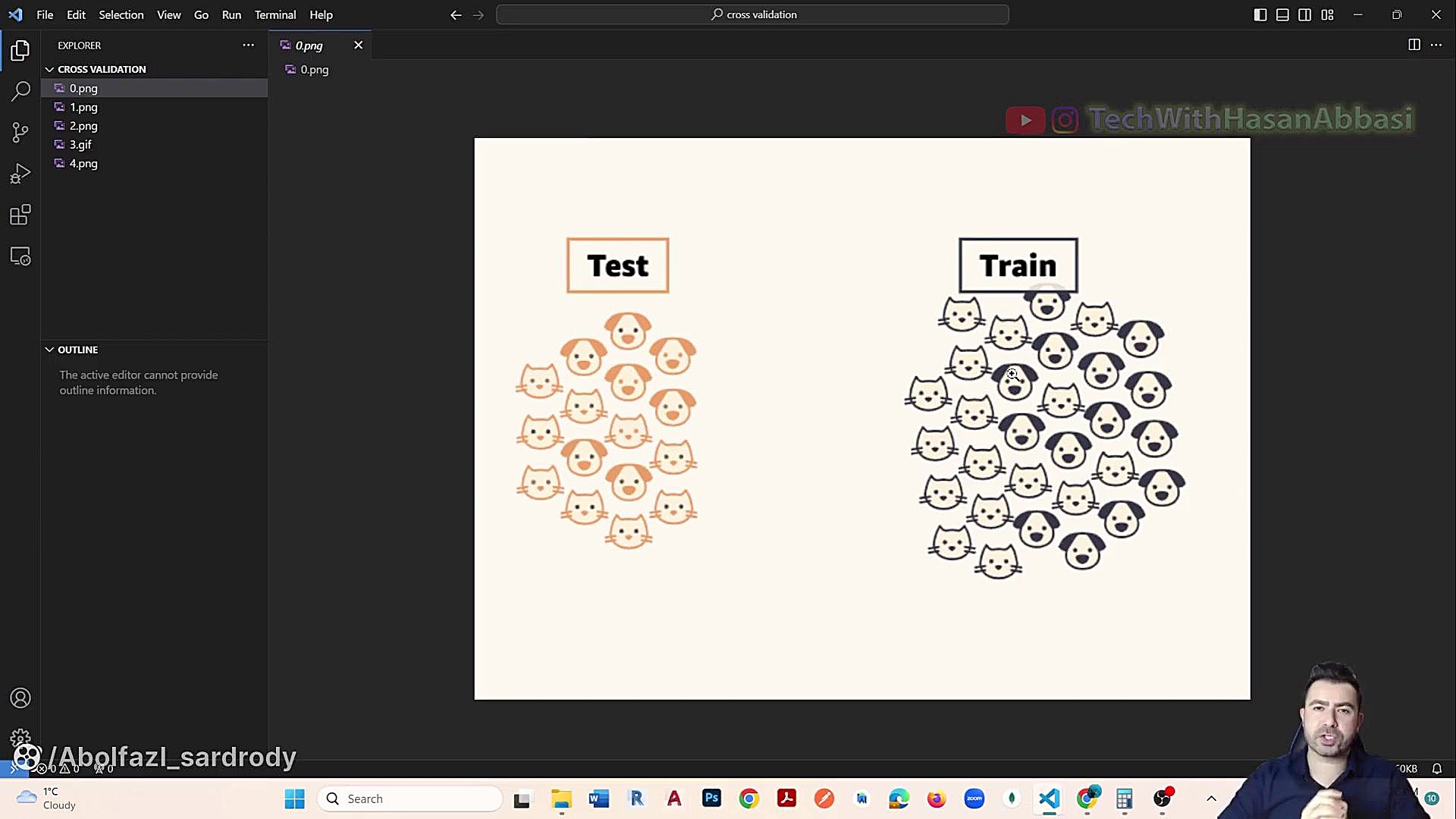Image resolution: width=1456 pixels, height=819 pixels.
Task: Open File Explorer from taskbar
Action: click(x=561, y=799)
